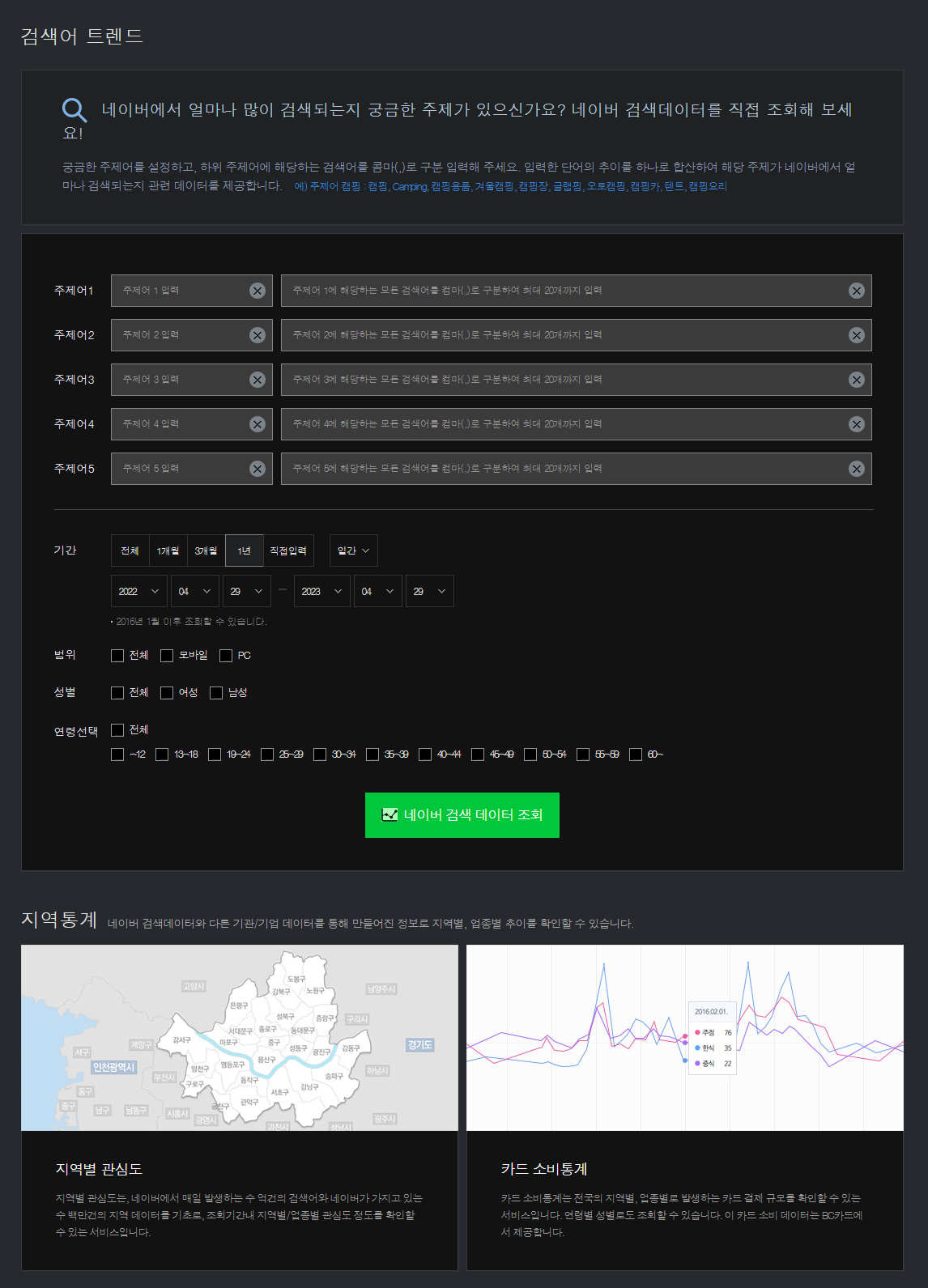Open the start year 2022 dropdown
Image resolution: width=928 pixels, height=1288 pixels.
(x=139, y=591)
